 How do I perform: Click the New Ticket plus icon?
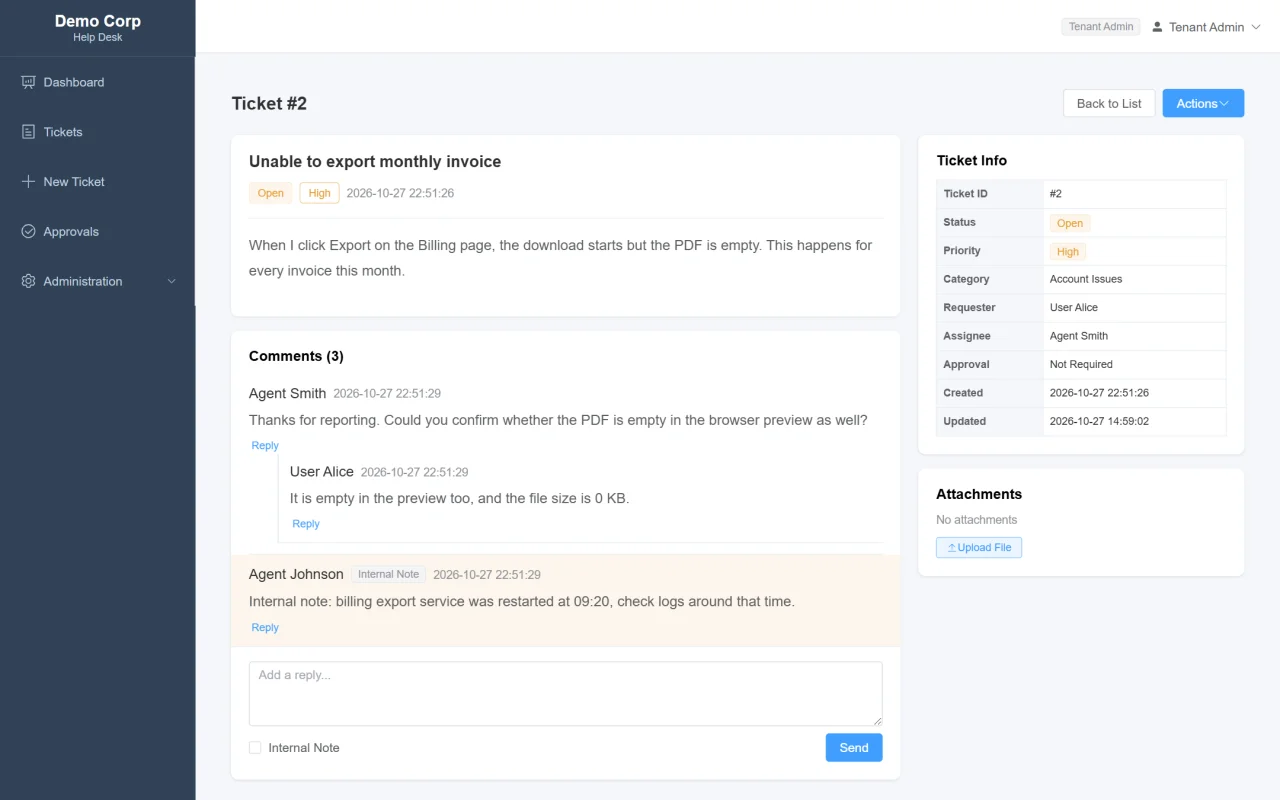tap(28, 182)
